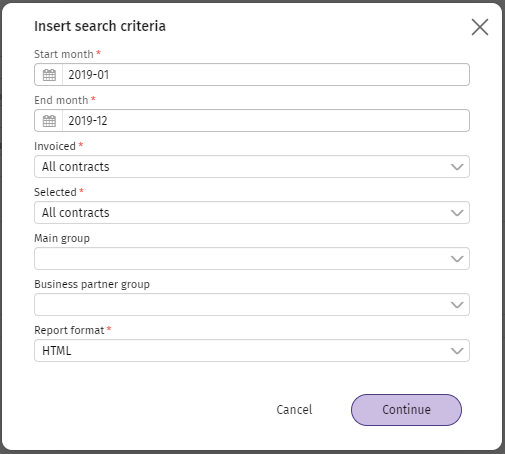Image resolution: width=505 pixels, height=454 pixels.
Task: Click the chevron arrow in Report format field
Action: [457, 351]
